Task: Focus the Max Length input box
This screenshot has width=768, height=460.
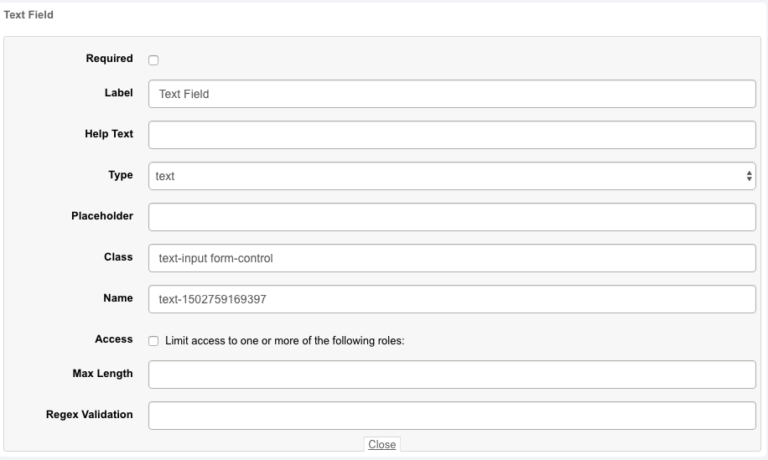Action: pyautogui.click(x=451, y=375)
